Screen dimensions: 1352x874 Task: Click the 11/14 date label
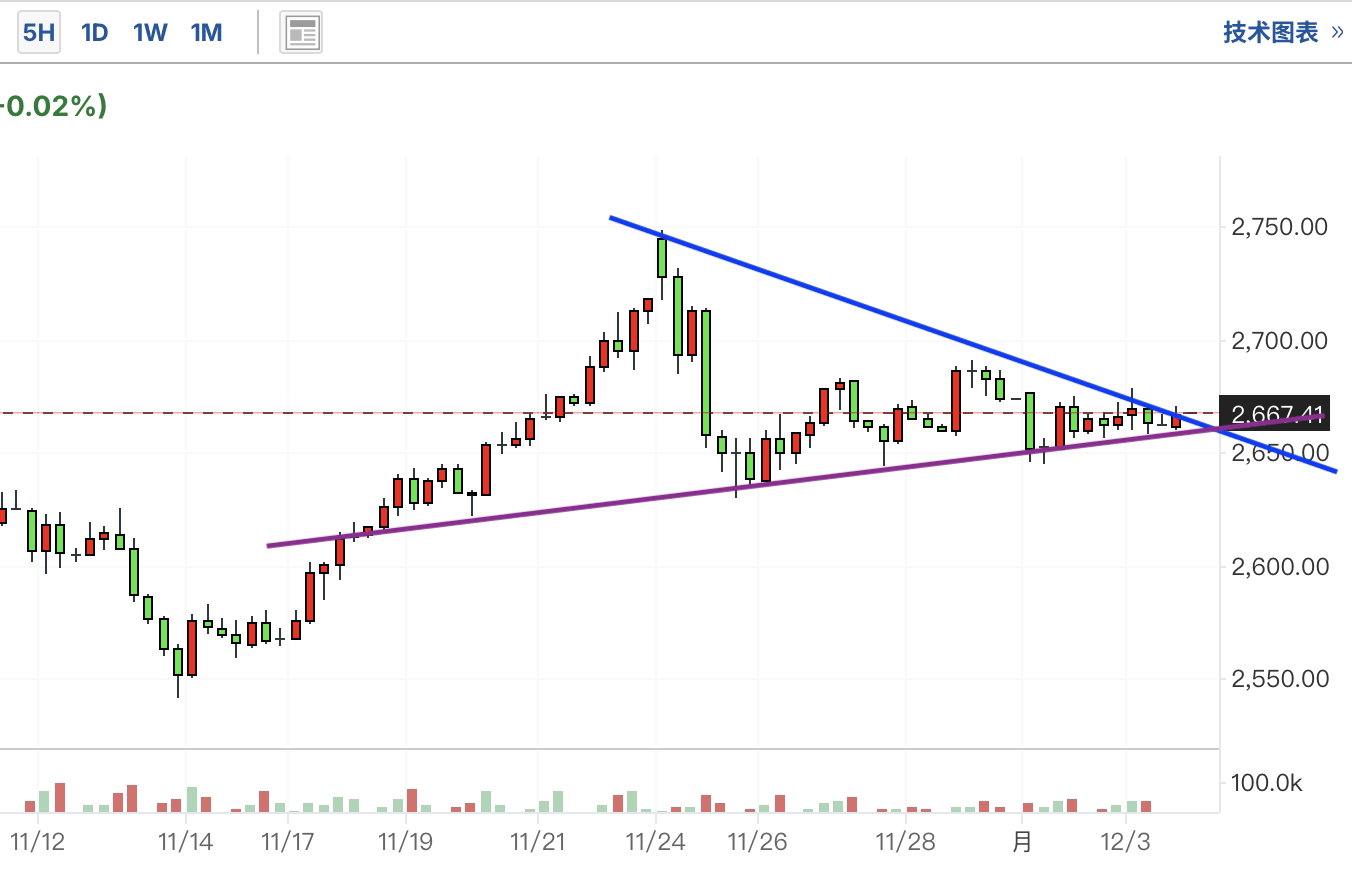pyautogui.click(x=185, y=842)
